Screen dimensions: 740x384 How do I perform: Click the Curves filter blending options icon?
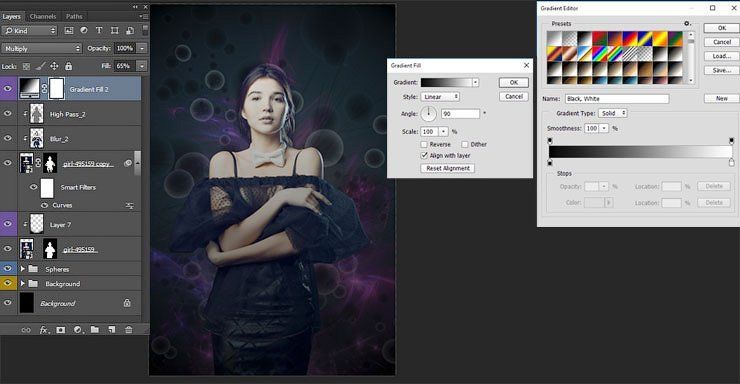[x=130, y=206]
